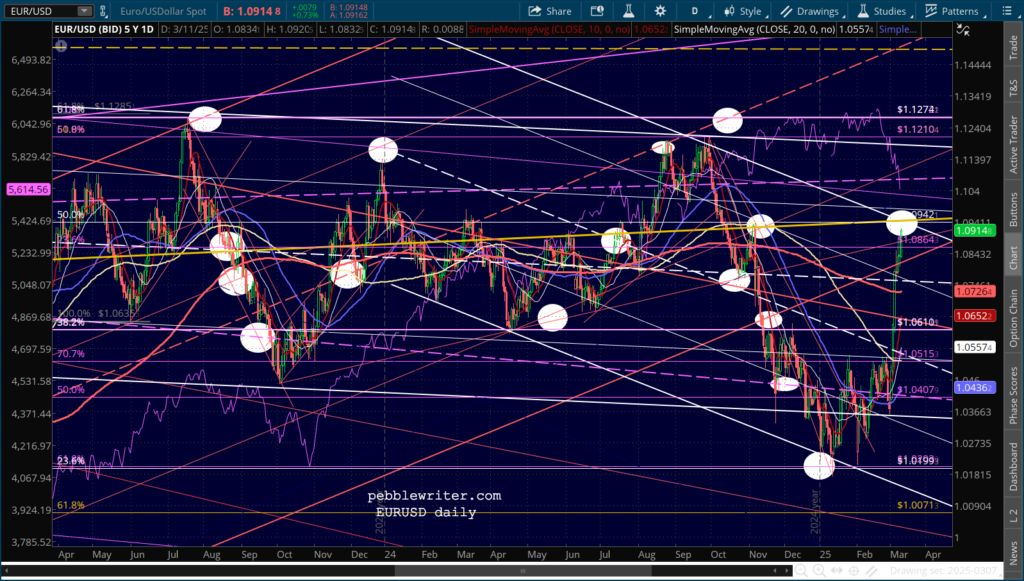Viewport: 1024px width, 581px height.
Task: Click the green 1.0914 price bubble on axis
Action: point(974,230)
